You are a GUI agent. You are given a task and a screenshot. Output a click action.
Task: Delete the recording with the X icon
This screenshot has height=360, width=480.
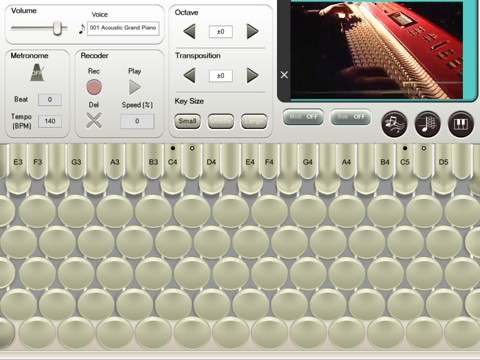click(94, 121)
